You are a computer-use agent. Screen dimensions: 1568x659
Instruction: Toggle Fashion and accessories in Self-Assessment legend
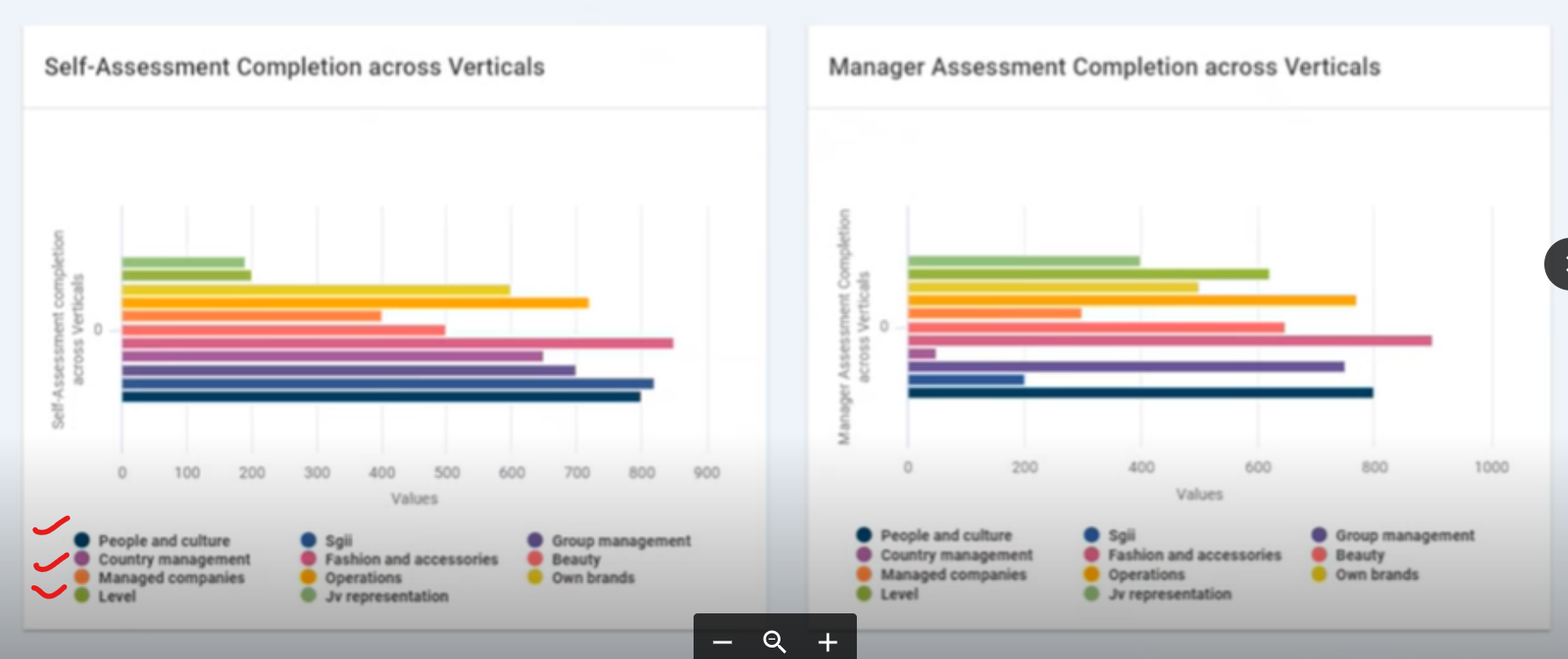(411, 559)
